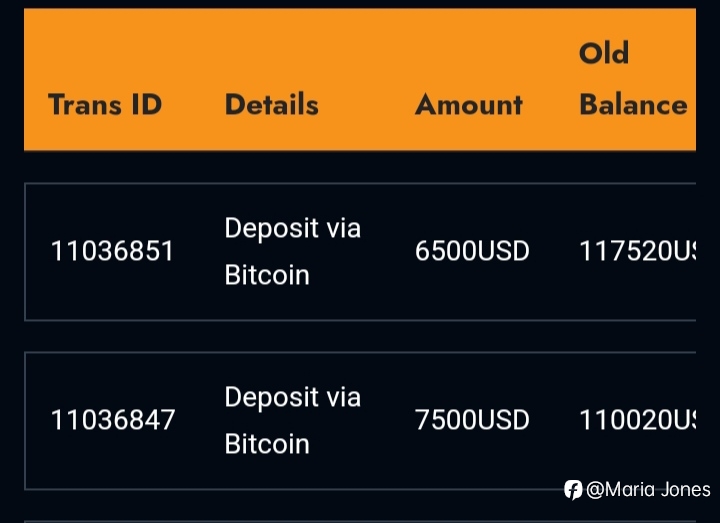Click the word Old in header
This screenshot has width=720, height=523.
pyautogui.click(x=604, y=53)
